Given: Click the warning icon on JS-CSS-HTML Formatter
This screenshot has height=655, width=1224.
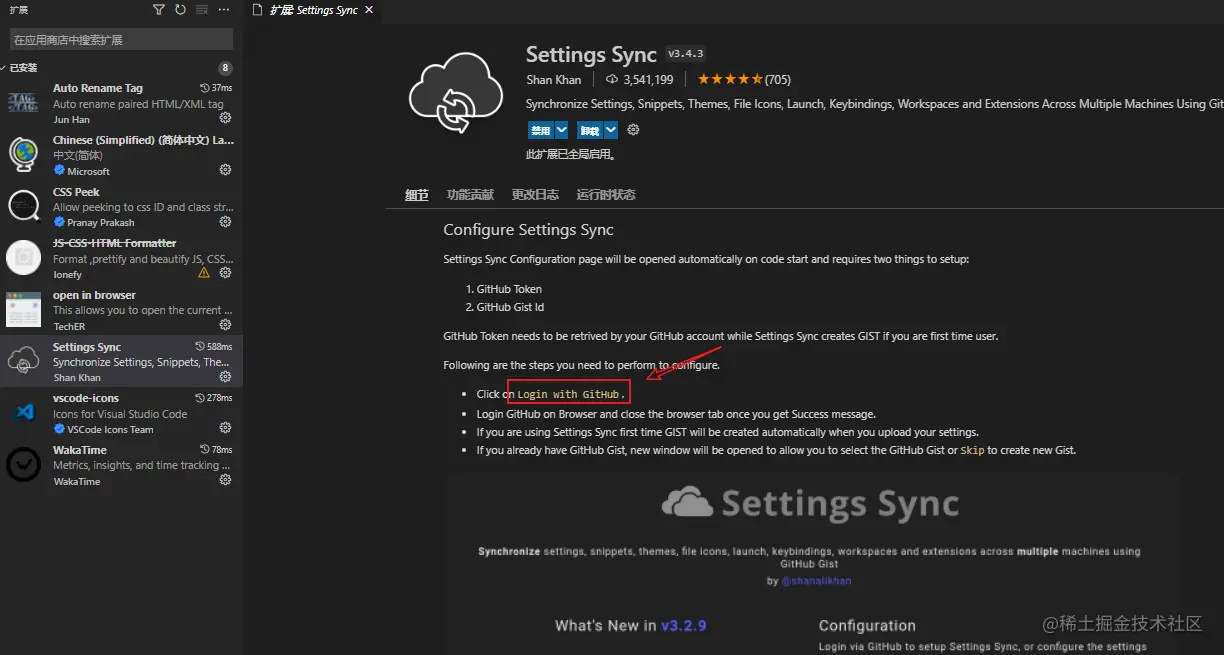Looking at the screenshot, I should click(x=204, y=273).
